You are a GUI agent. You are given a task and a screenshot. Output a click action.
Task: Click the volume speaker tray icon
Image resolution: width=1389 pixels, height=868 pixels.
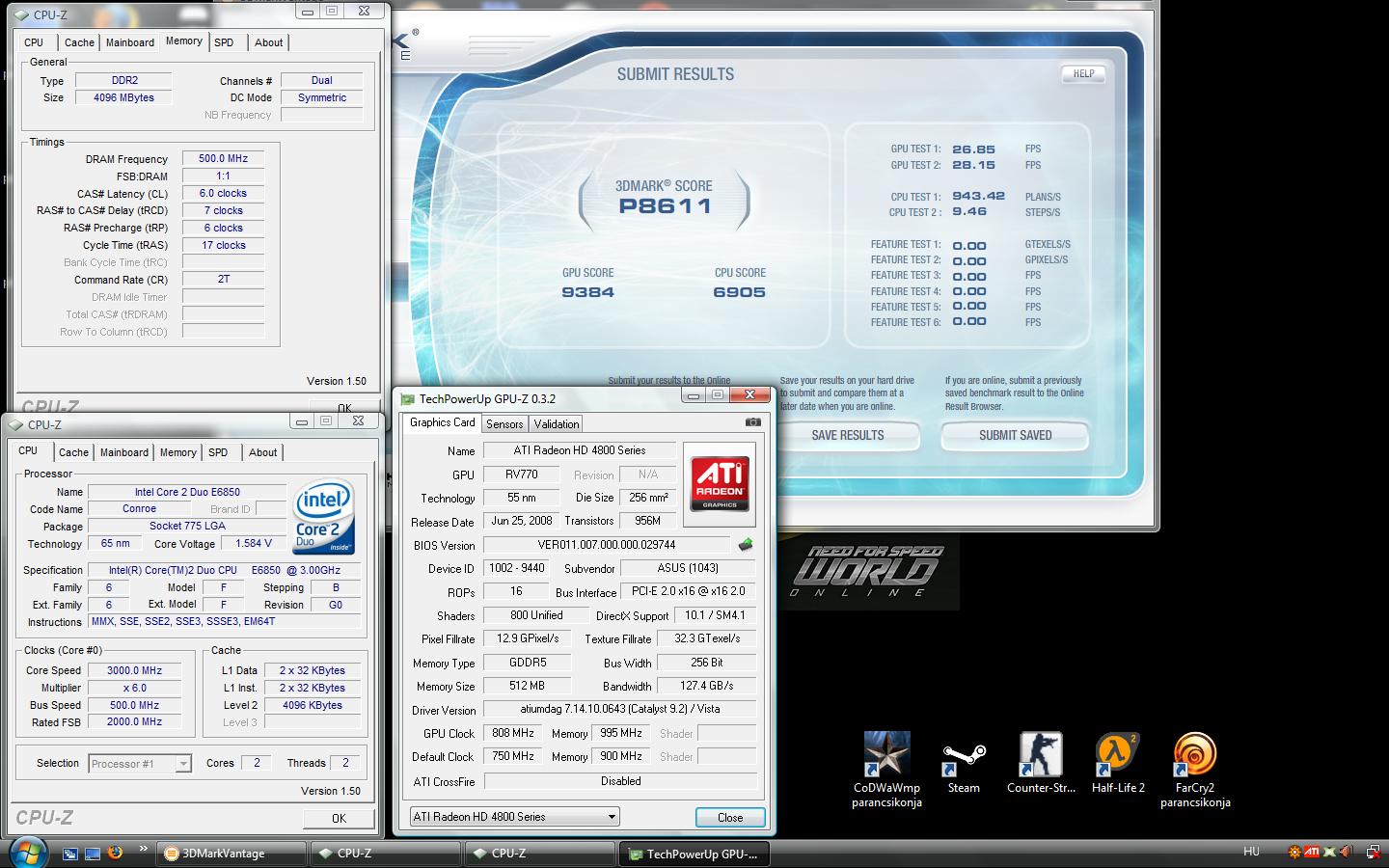(x=1345, y=852)
